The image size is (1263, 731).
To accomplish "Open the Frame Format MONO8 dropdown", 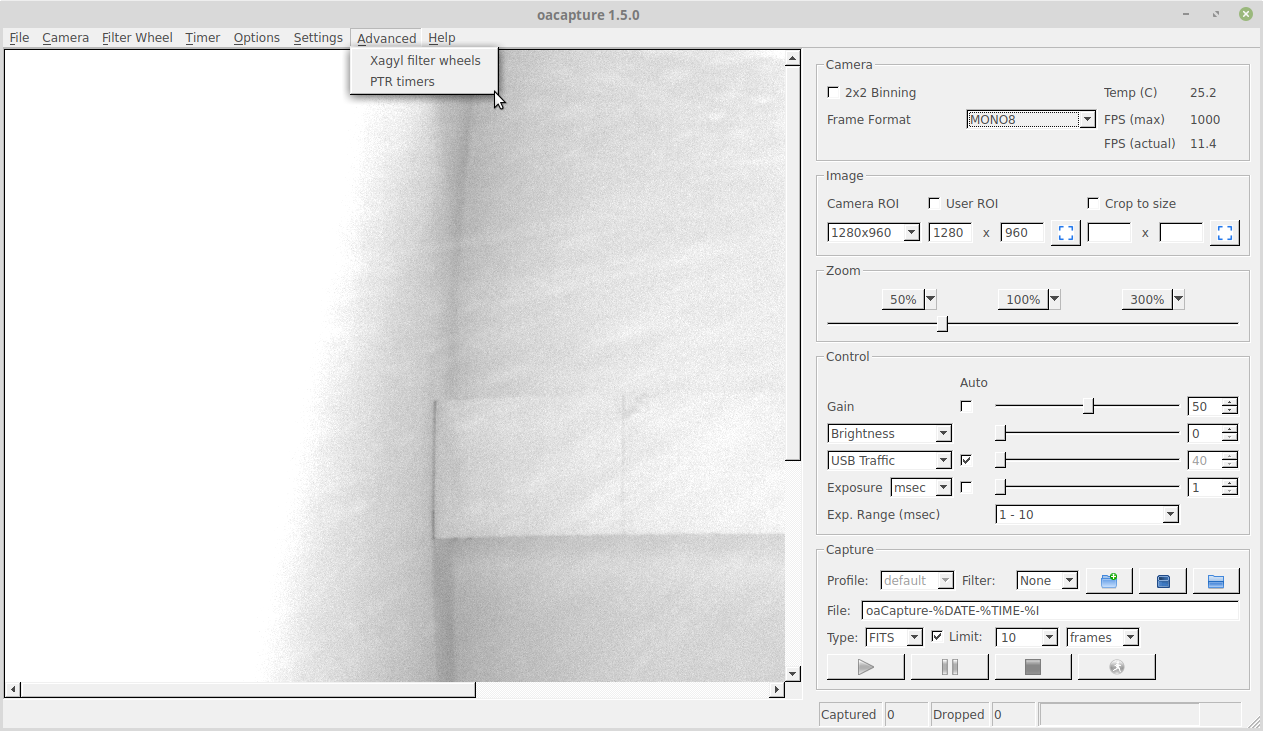I will point(1031,120).
